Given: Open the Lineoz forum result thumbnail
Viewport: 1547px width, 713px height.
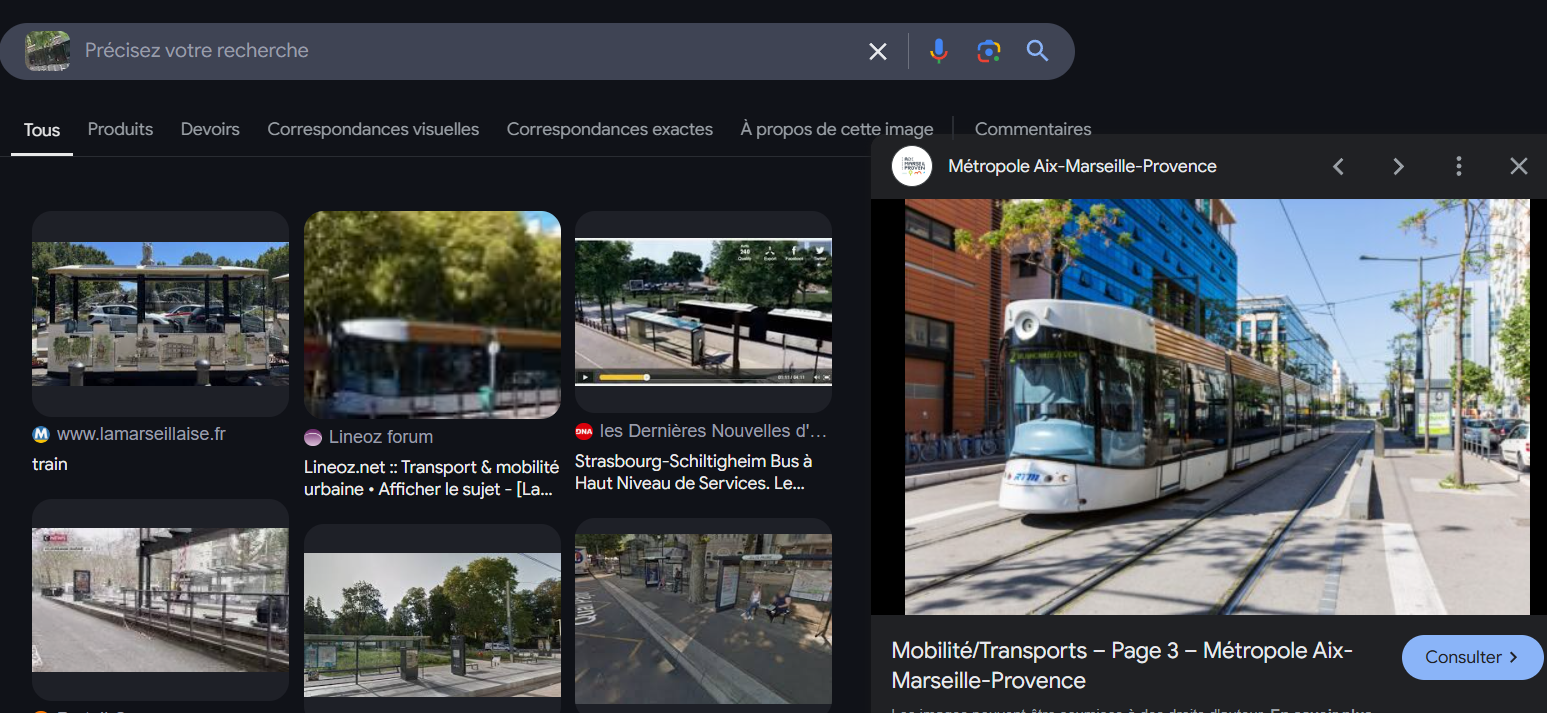Looking at the screenshot, I should (x=432, y=314).
